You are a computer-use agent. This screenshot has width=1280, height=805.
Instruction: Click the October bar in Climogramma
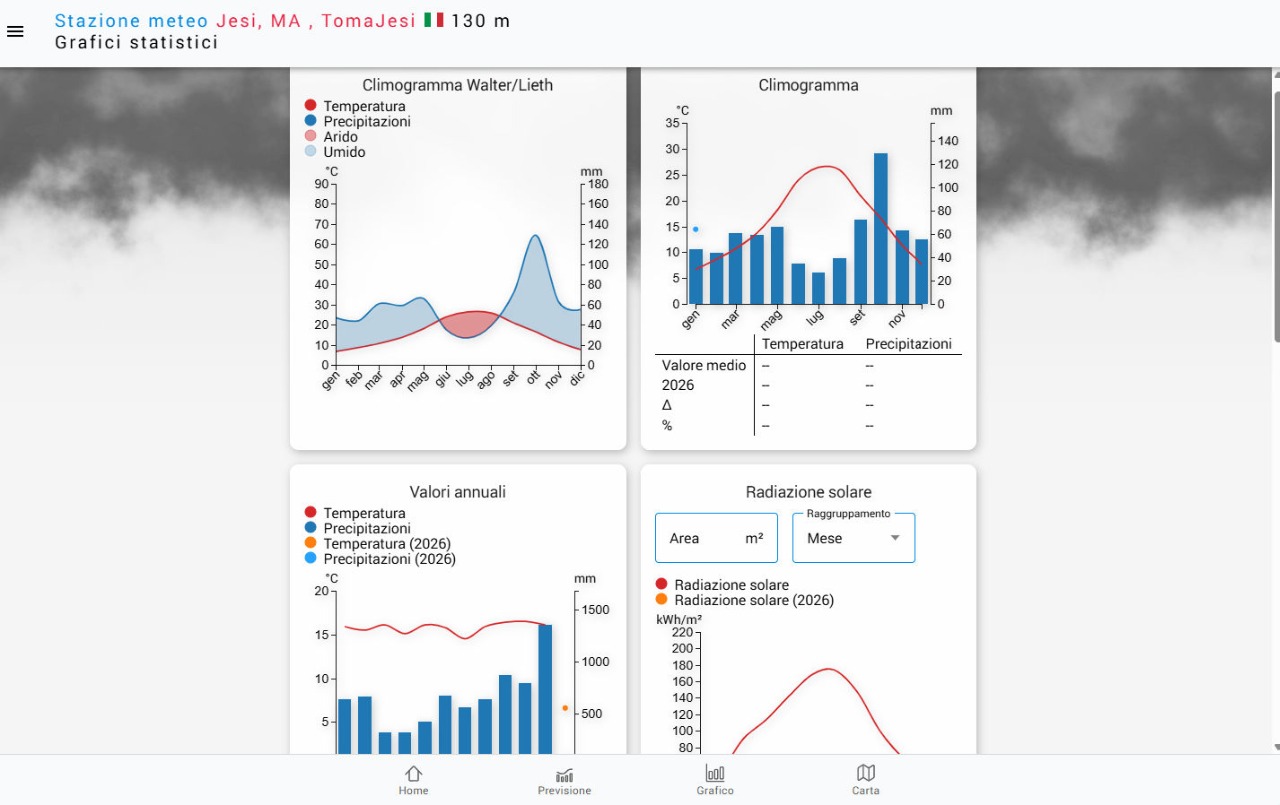(x=881, y=230)
